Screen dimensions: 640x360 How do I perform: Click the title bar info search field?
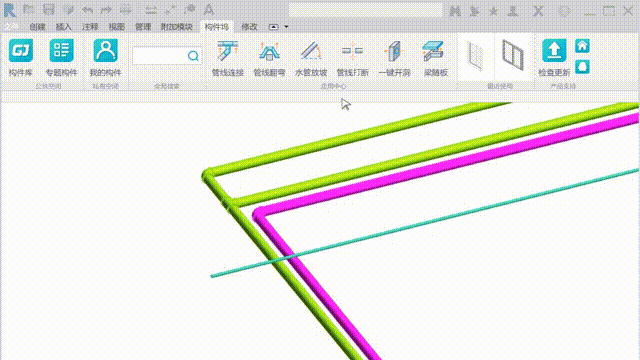(x=365, y=10)
